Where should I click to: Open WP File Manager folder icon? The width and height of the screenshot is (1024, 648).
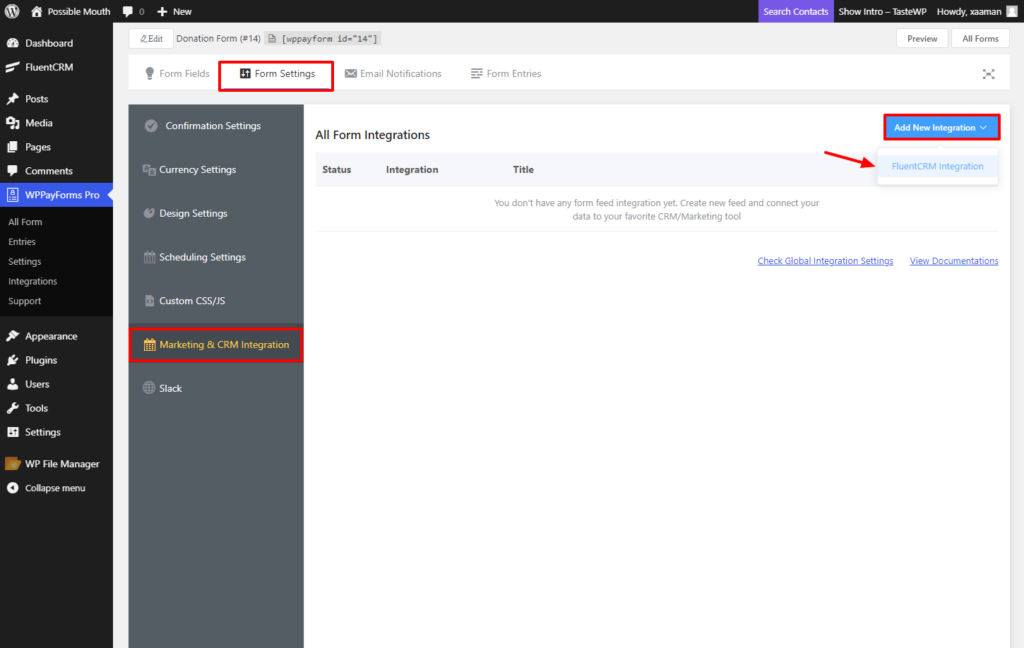pos(13,464)
